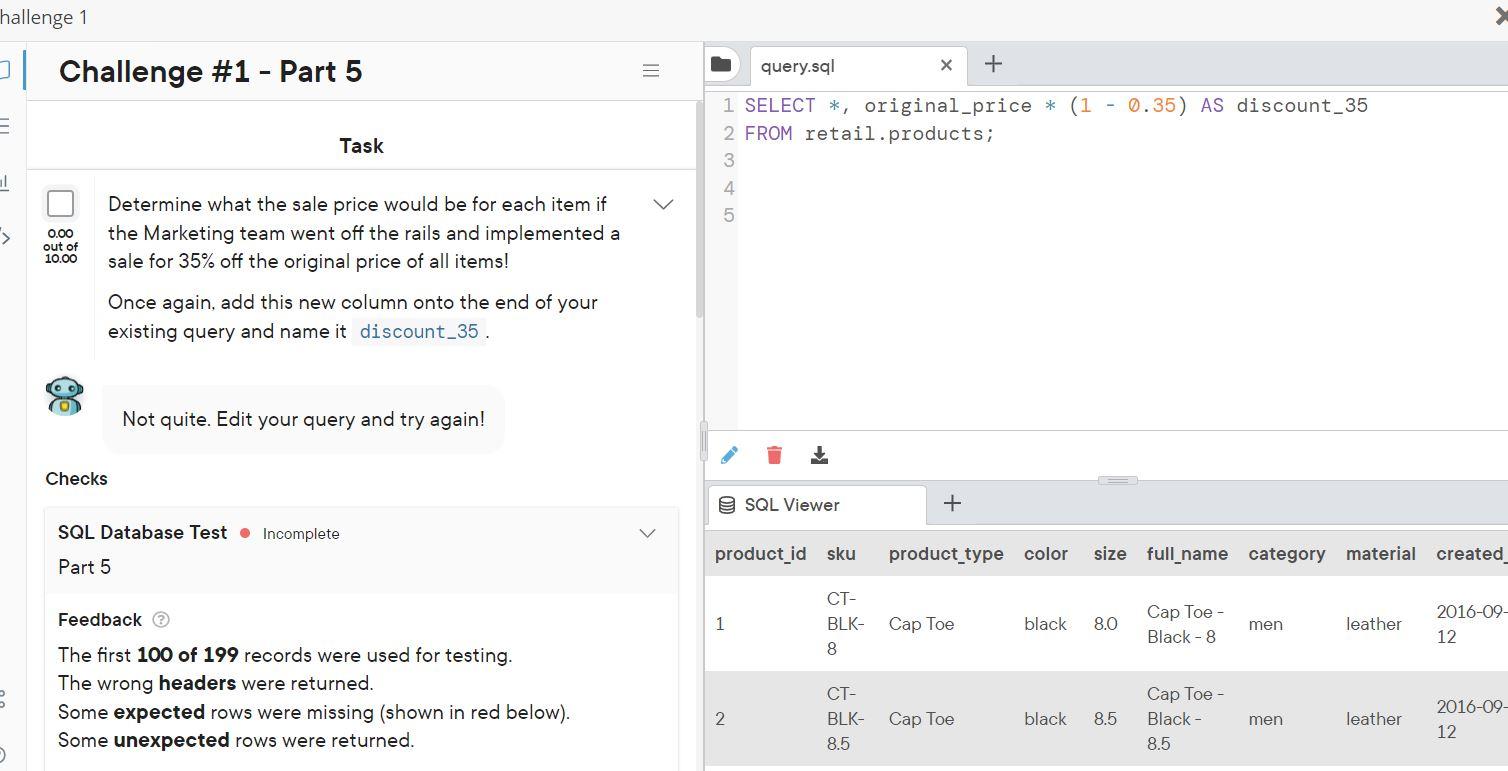Click the product_type column header
This screenshot has width=1508, height=771.
tap(946, 554)
